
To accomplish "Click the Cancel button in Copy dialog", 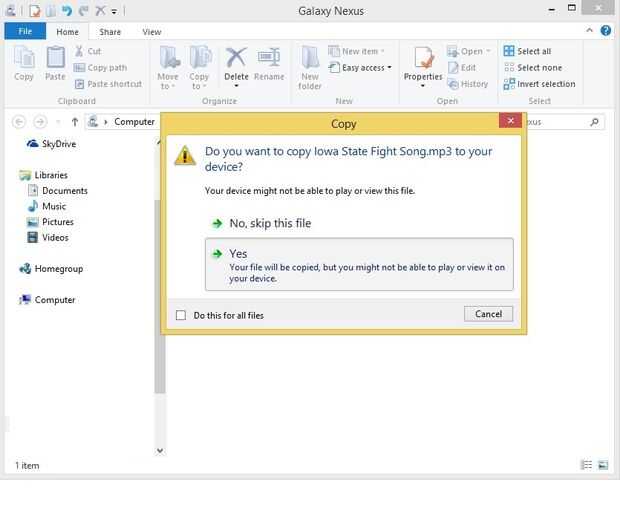I will coord(488,314).
